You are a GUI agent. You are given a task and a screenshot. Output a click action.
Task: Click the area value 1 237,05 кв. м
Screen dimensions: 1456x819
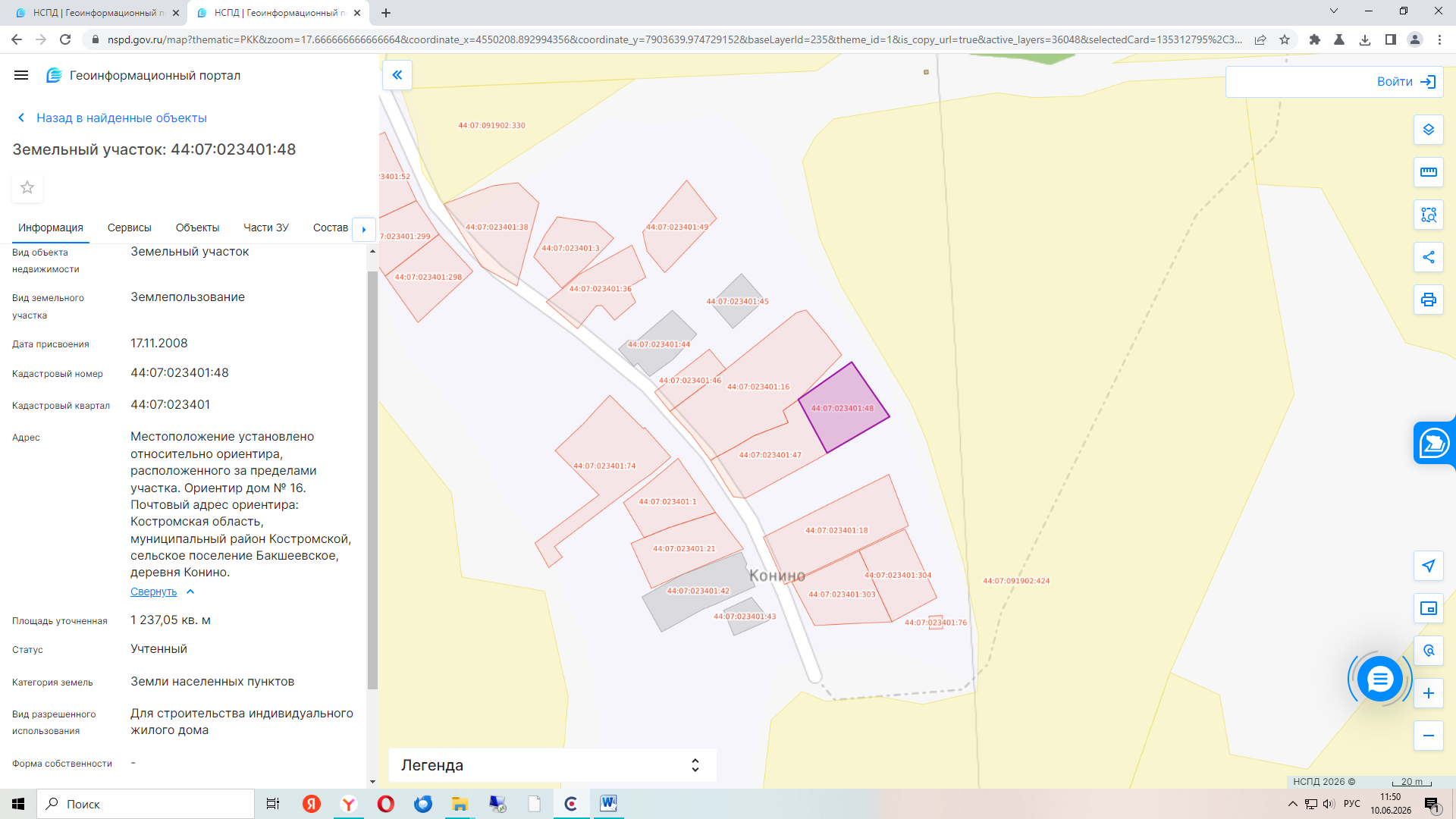click(x=171, y=620)
